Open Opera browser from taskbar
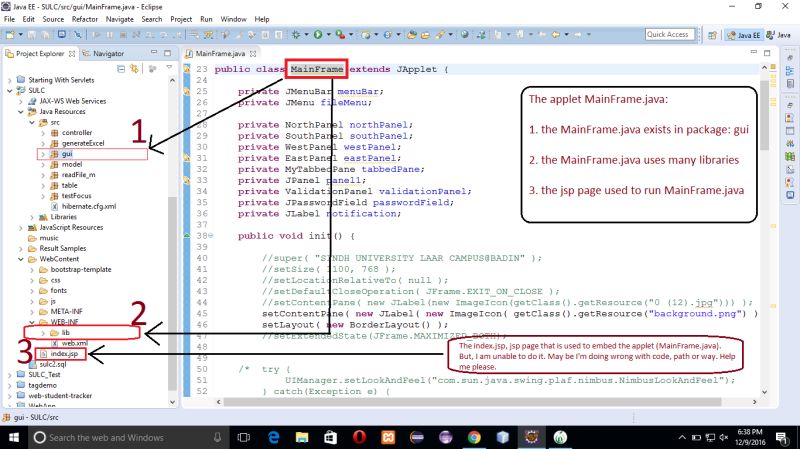 click(x=360, y=437)
